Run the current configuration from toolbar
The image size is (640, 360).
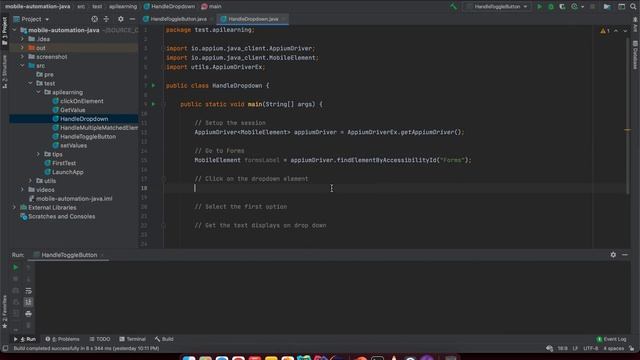click(x=540, y=7)
